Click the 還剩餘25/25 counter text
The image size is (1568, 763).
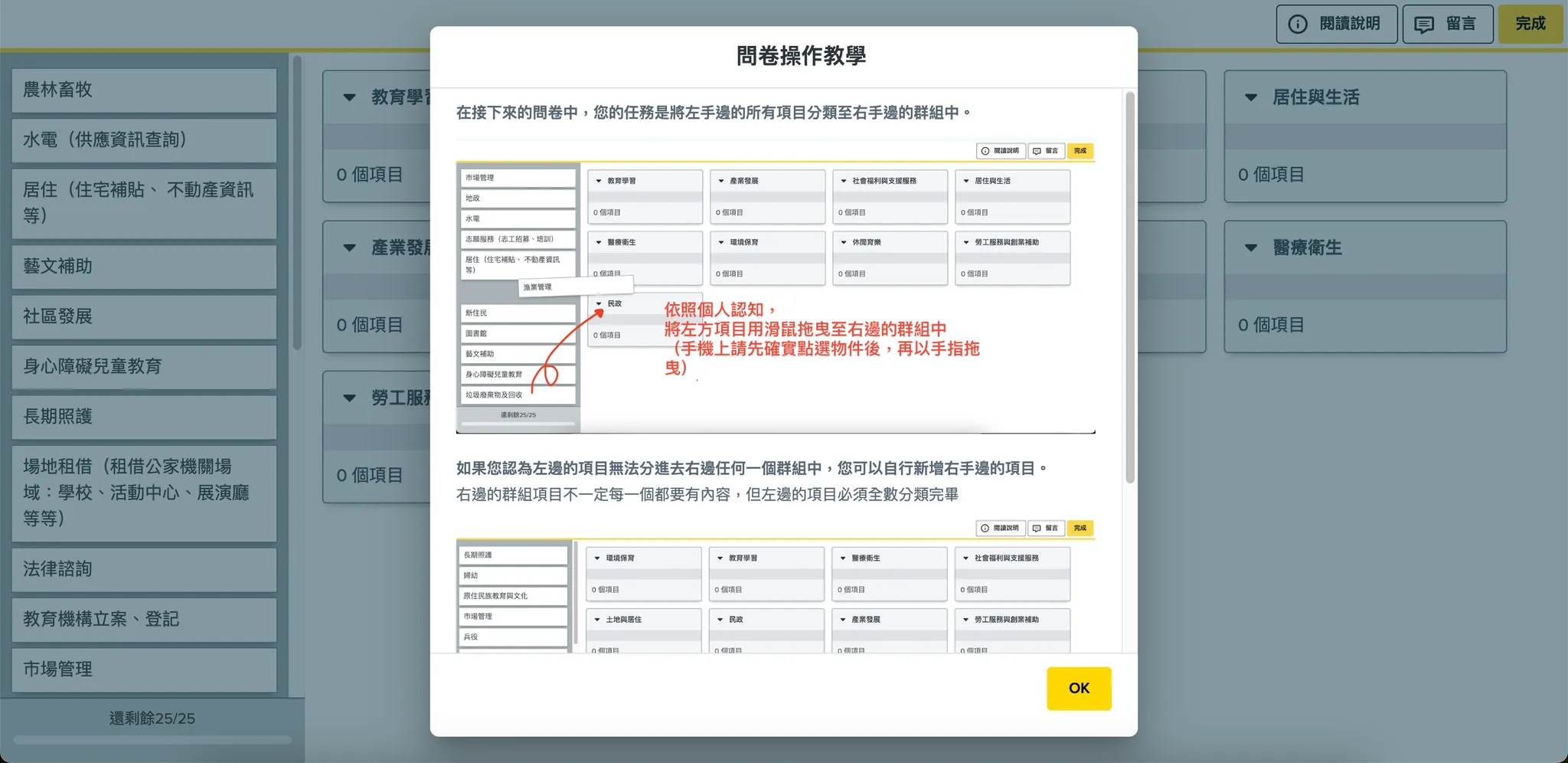click(152, 719)
